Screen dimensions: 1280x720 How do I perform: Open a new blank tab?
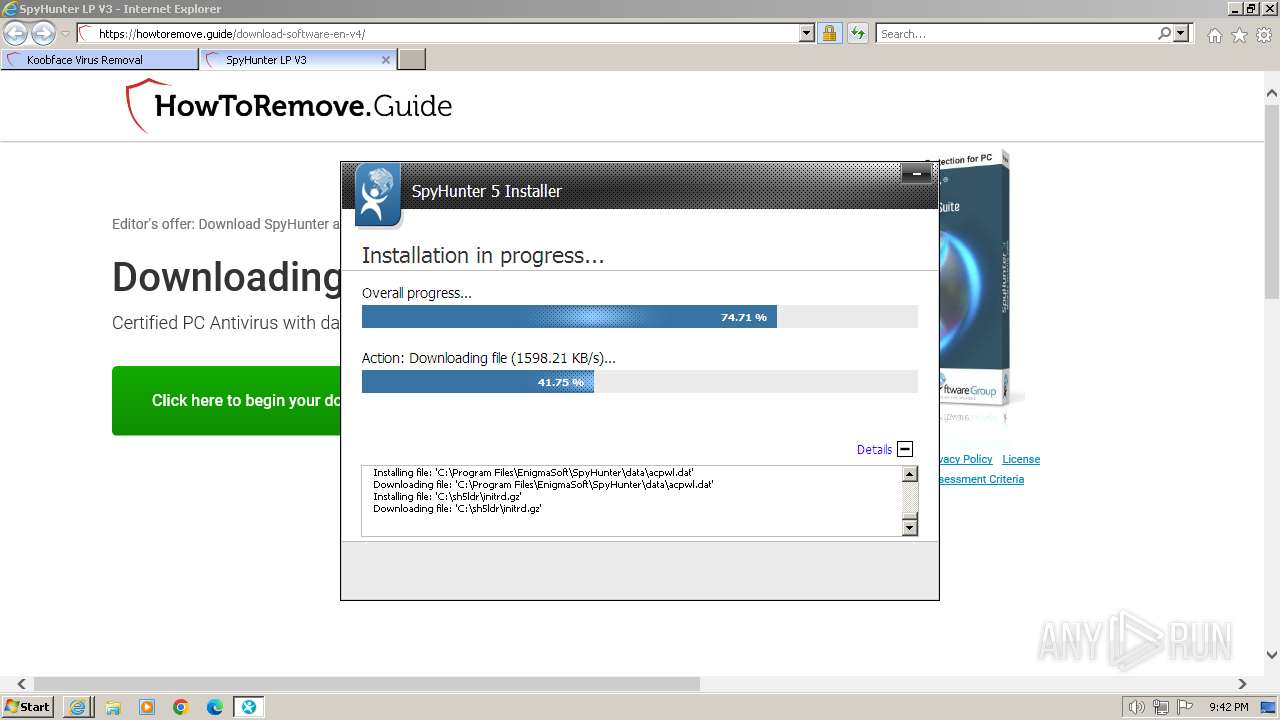click(412, 60)
